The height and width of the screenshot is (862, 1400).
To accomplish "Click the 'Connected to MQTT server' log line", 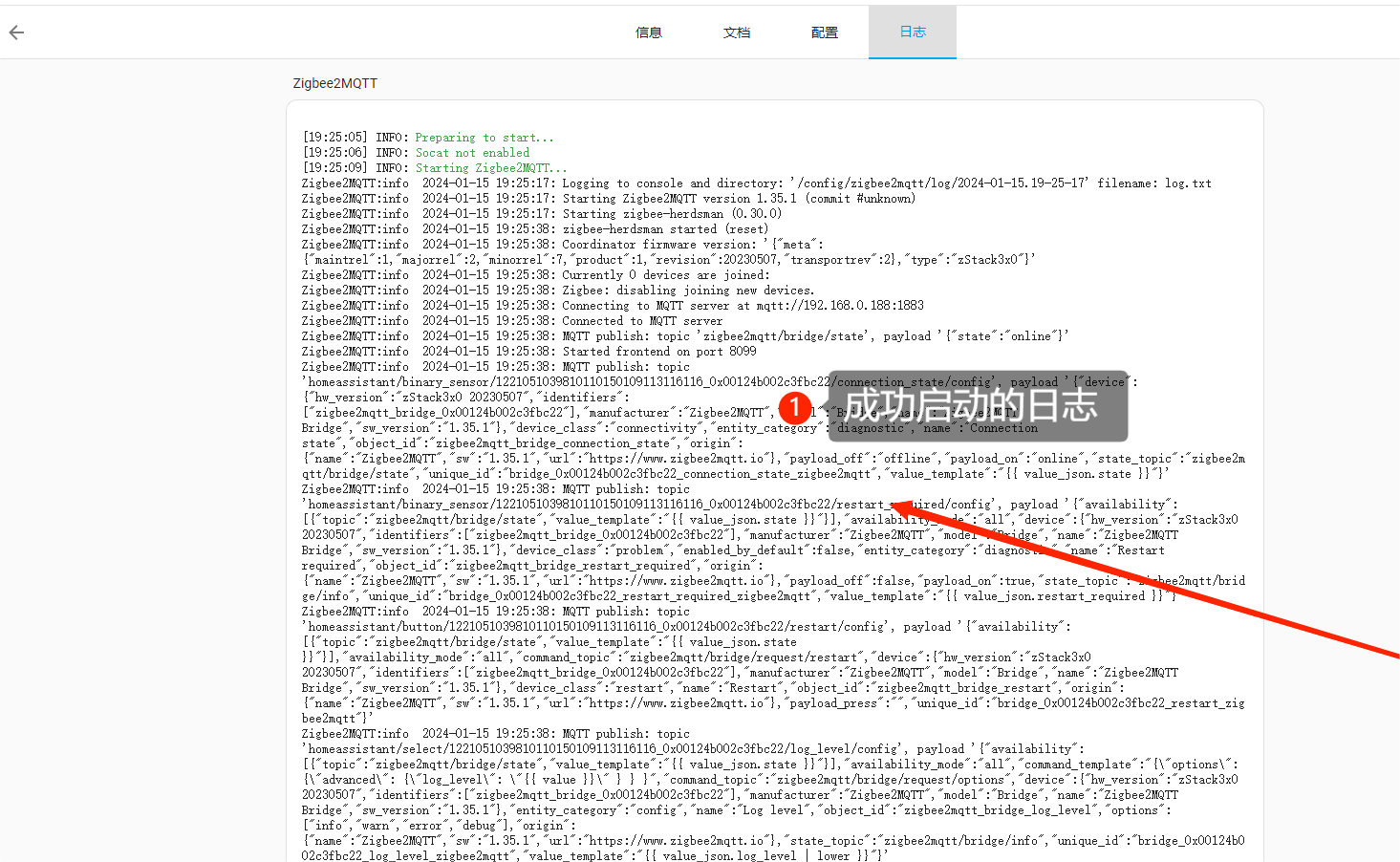I will (642, 321).
